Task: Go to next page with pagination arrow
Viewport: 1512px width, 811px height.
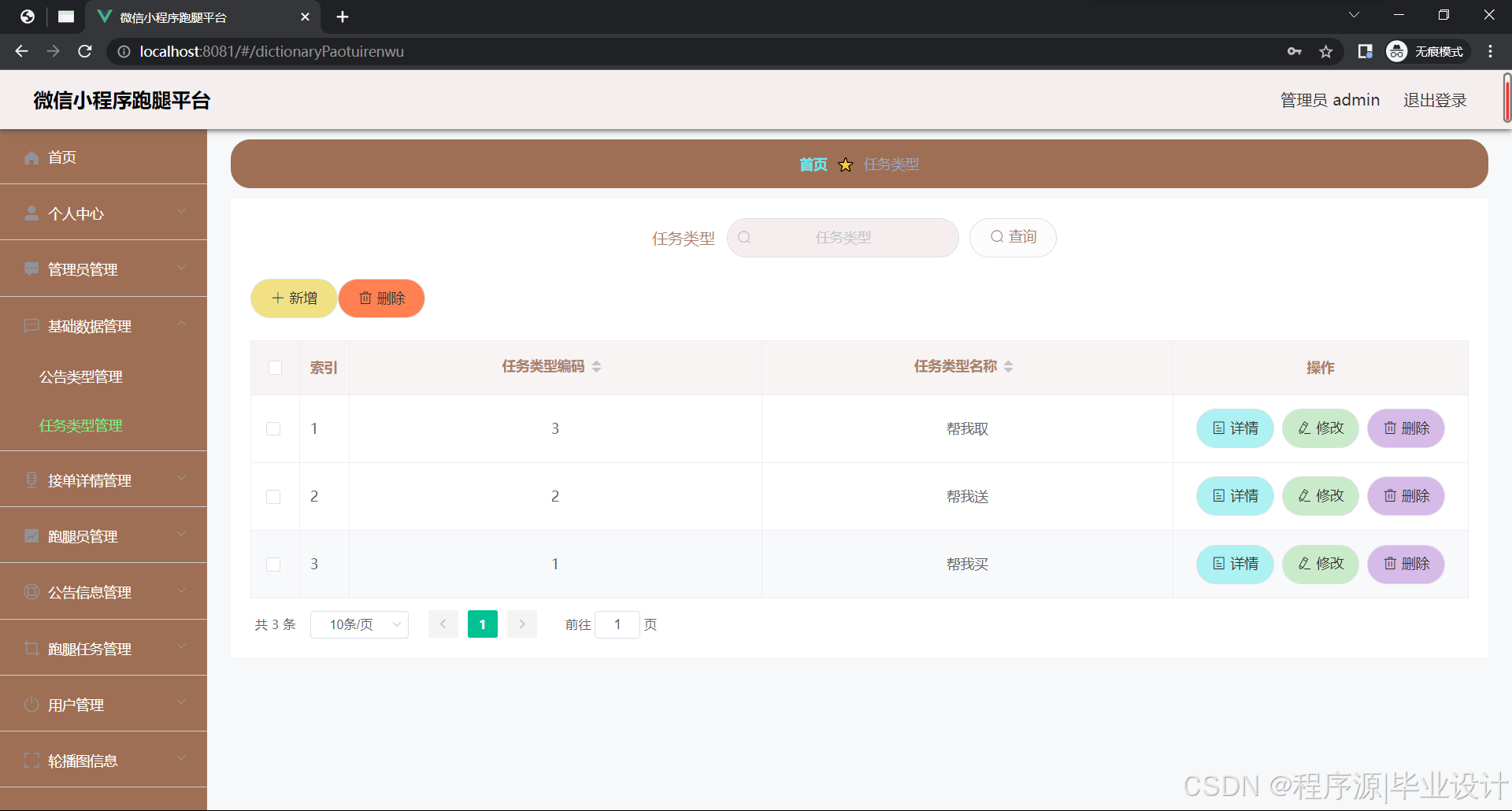Action: (x=522, y=624)
